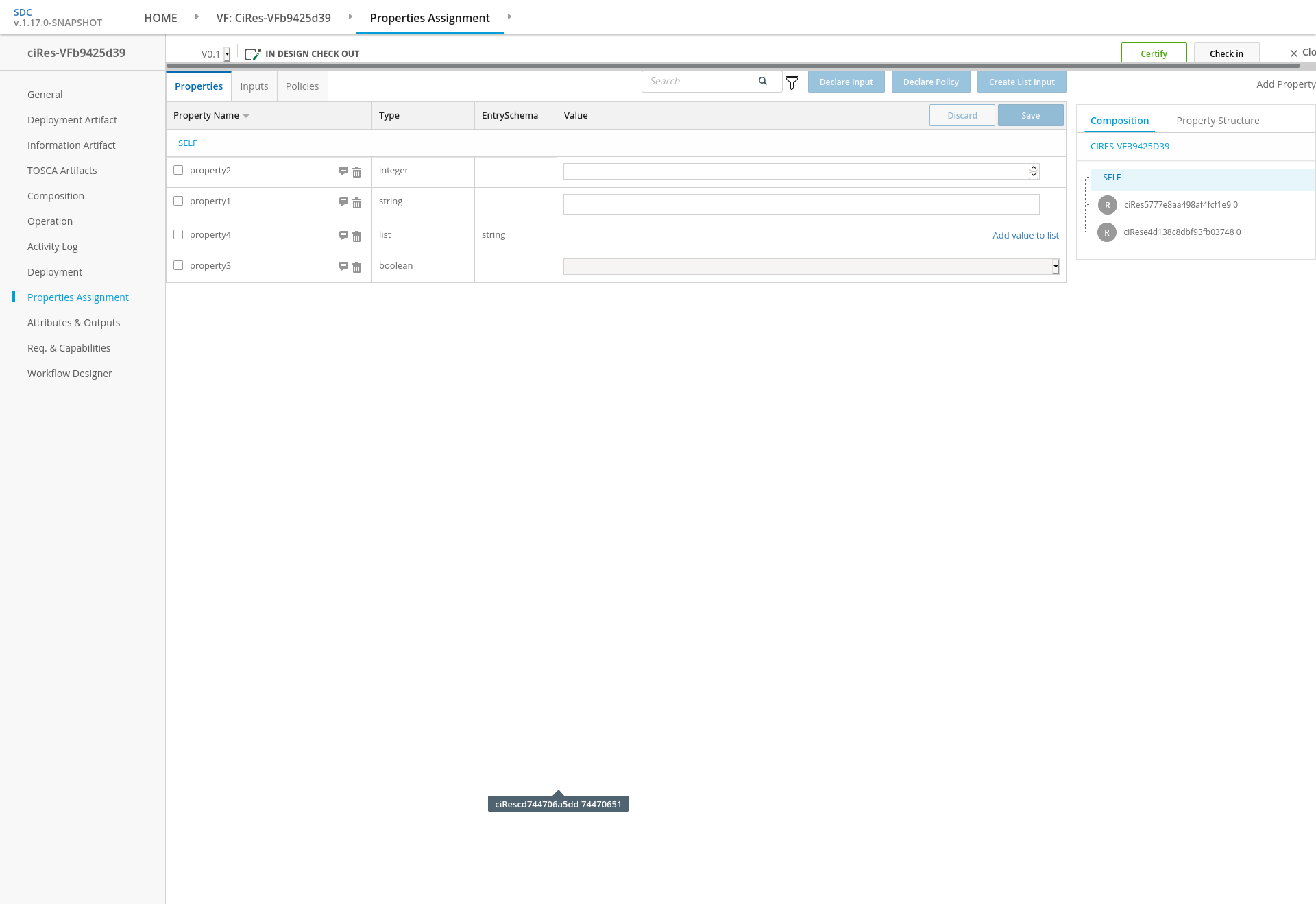Increment the property2 integer stepper
This screenshot has width=1316, height=904.
click(x=1034, y=167)
